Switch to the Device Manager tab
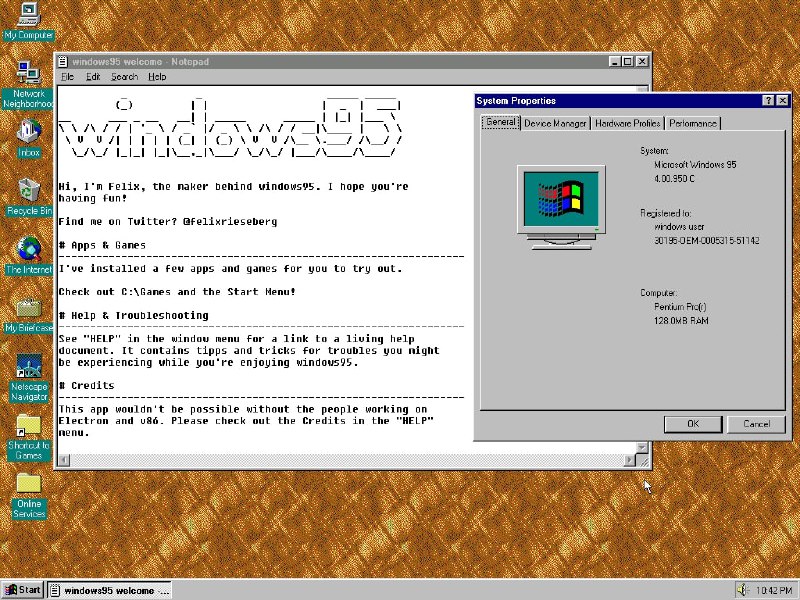Image resolution: width=800 pixels, height=600 pixels. pos(555,123)
